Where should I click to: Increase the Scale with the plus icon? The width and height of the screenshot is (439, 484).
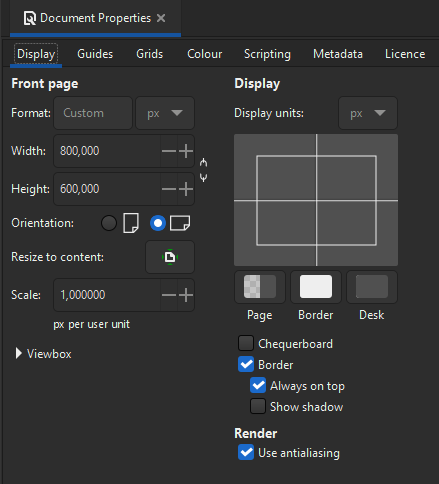click(186, 295)
